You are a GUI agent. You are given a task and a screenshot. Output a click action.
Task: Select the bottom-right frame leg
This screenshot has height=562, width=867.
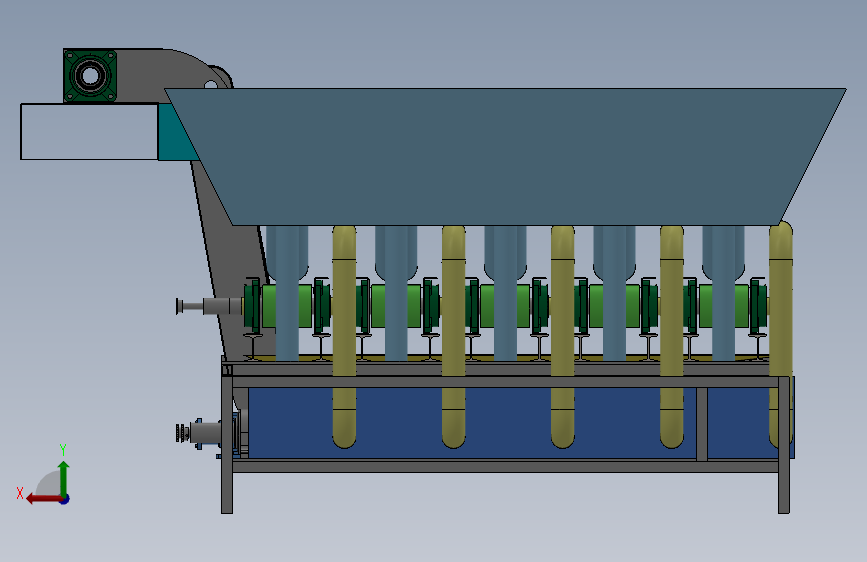coord(784,445)
